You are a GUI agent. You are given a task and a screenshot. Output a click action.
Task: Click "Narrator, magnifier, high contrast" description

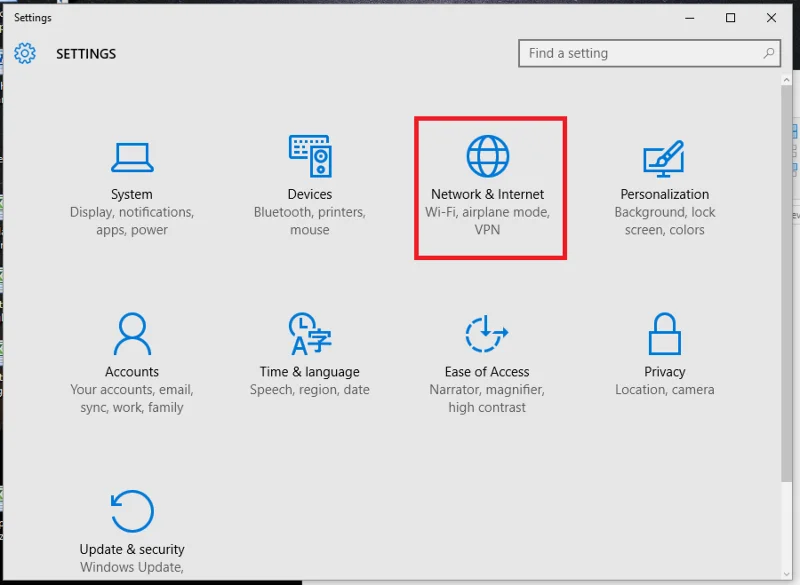[487, 398]
